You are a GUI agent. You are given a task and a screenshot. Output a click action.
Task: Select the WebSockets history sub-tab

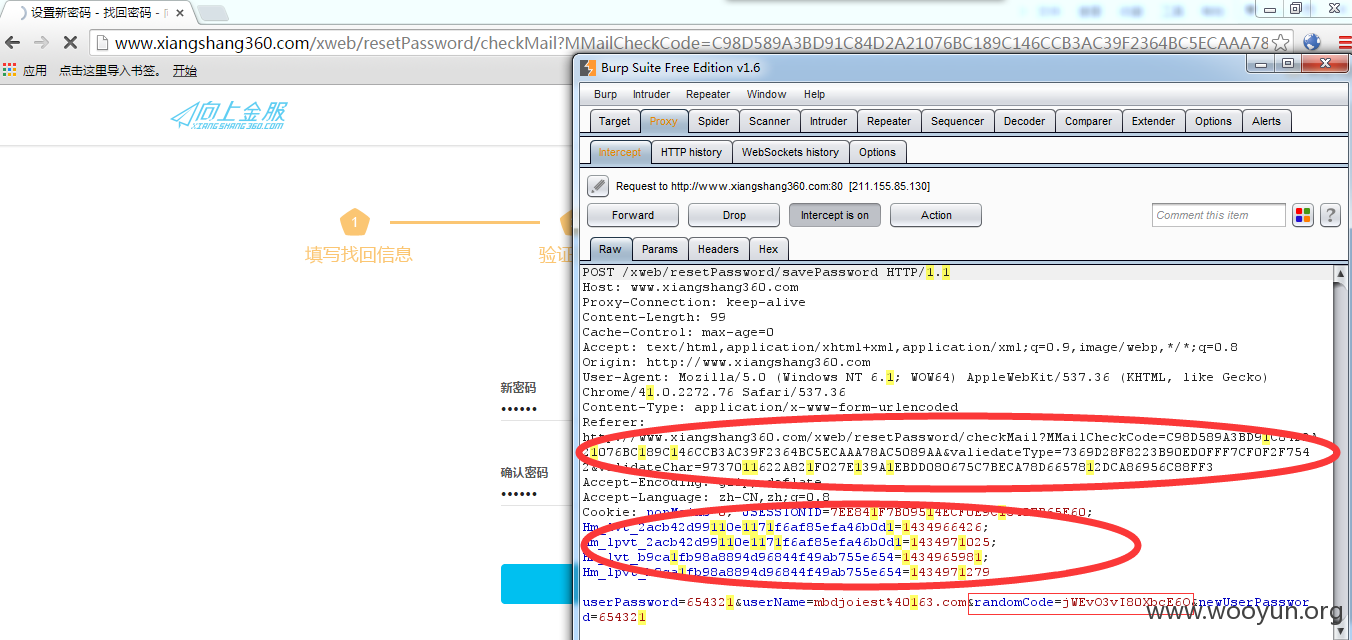coord(790,152)
